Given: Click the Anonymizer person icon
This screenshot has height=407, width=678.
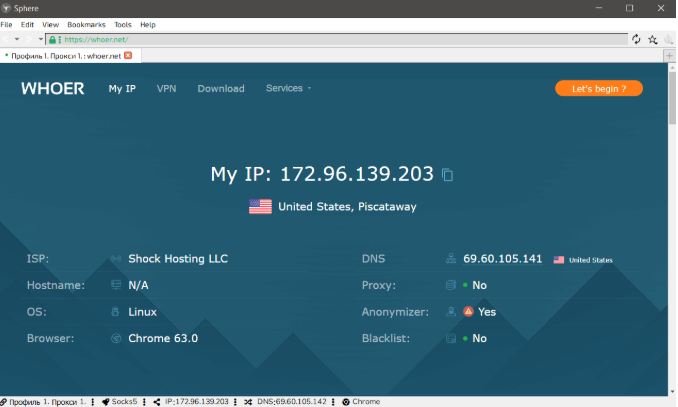Looking at the screenshot, I should point(451,312).
